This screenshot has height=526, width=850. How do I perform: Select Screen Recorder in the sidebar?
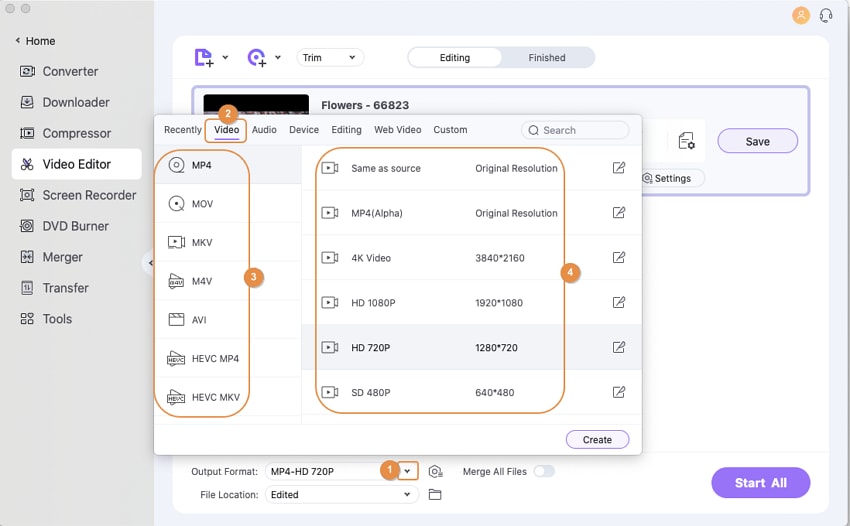point(89,195)
